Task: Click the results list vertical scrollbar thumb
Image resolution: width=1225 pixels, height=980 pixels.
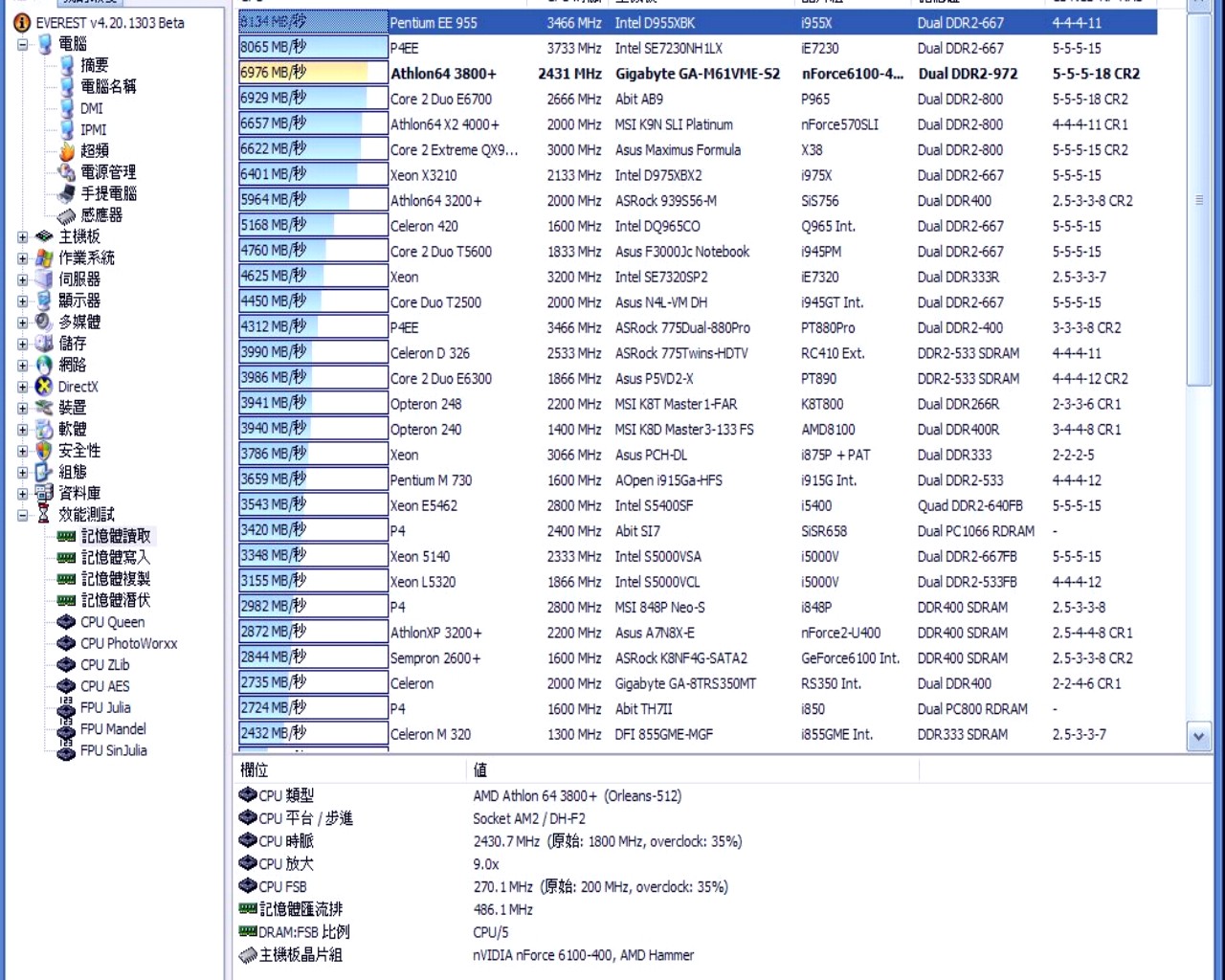Action: point(1198,200)
